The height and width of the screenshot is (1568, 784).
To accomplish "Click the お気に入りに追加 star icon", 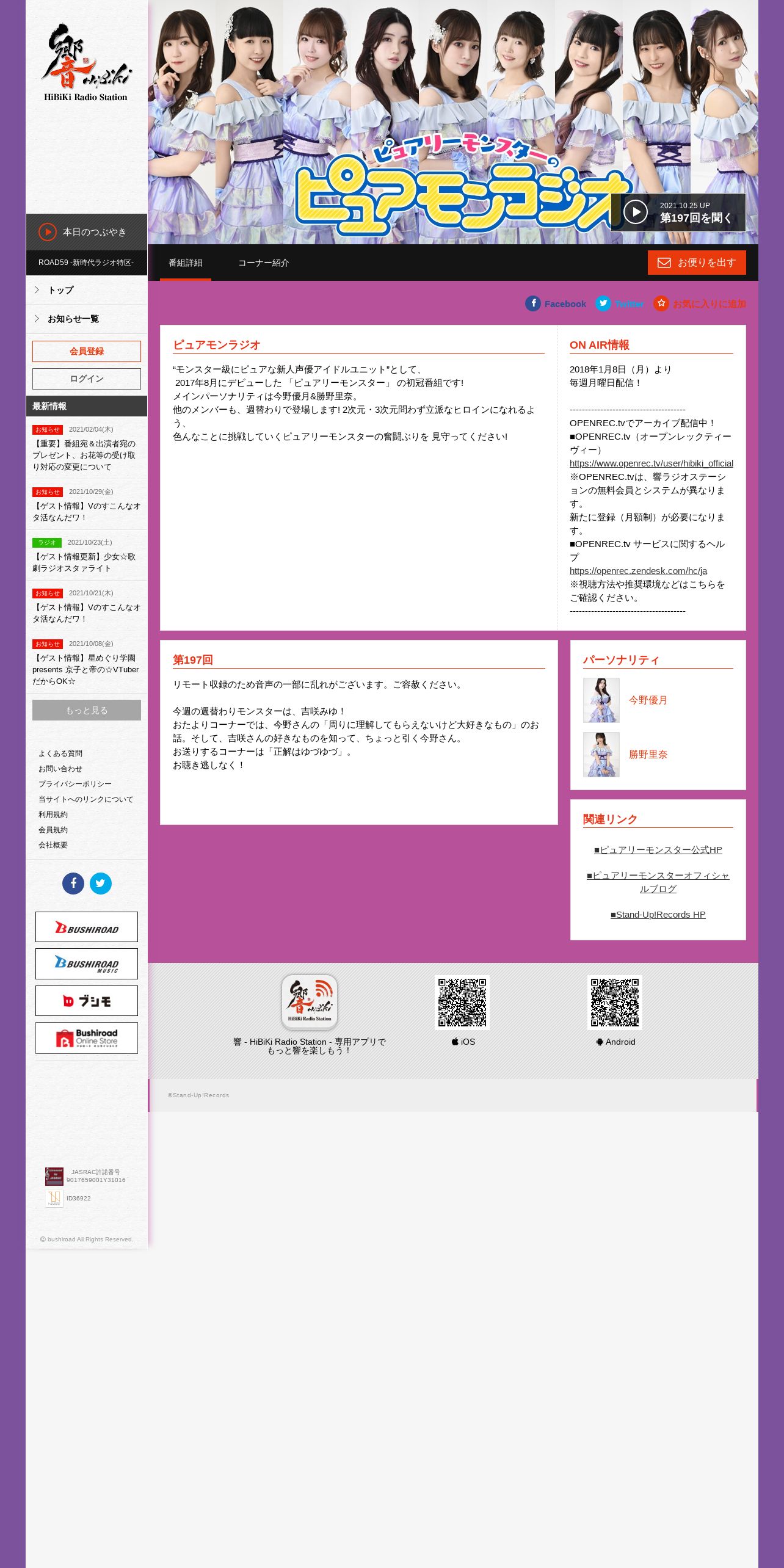I will (x=661, y=303).
